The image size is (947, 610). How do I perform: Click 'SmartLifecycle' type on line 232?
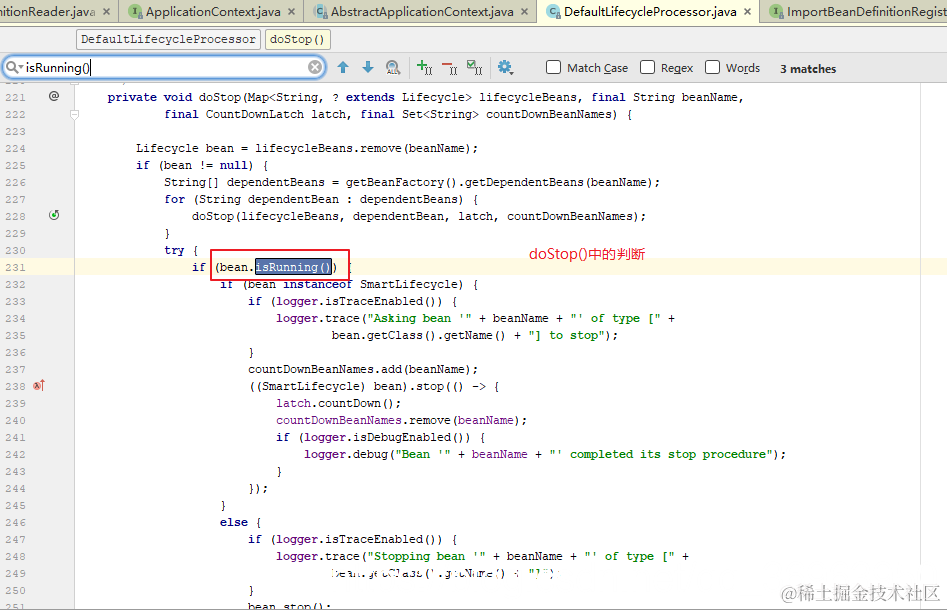411,284
